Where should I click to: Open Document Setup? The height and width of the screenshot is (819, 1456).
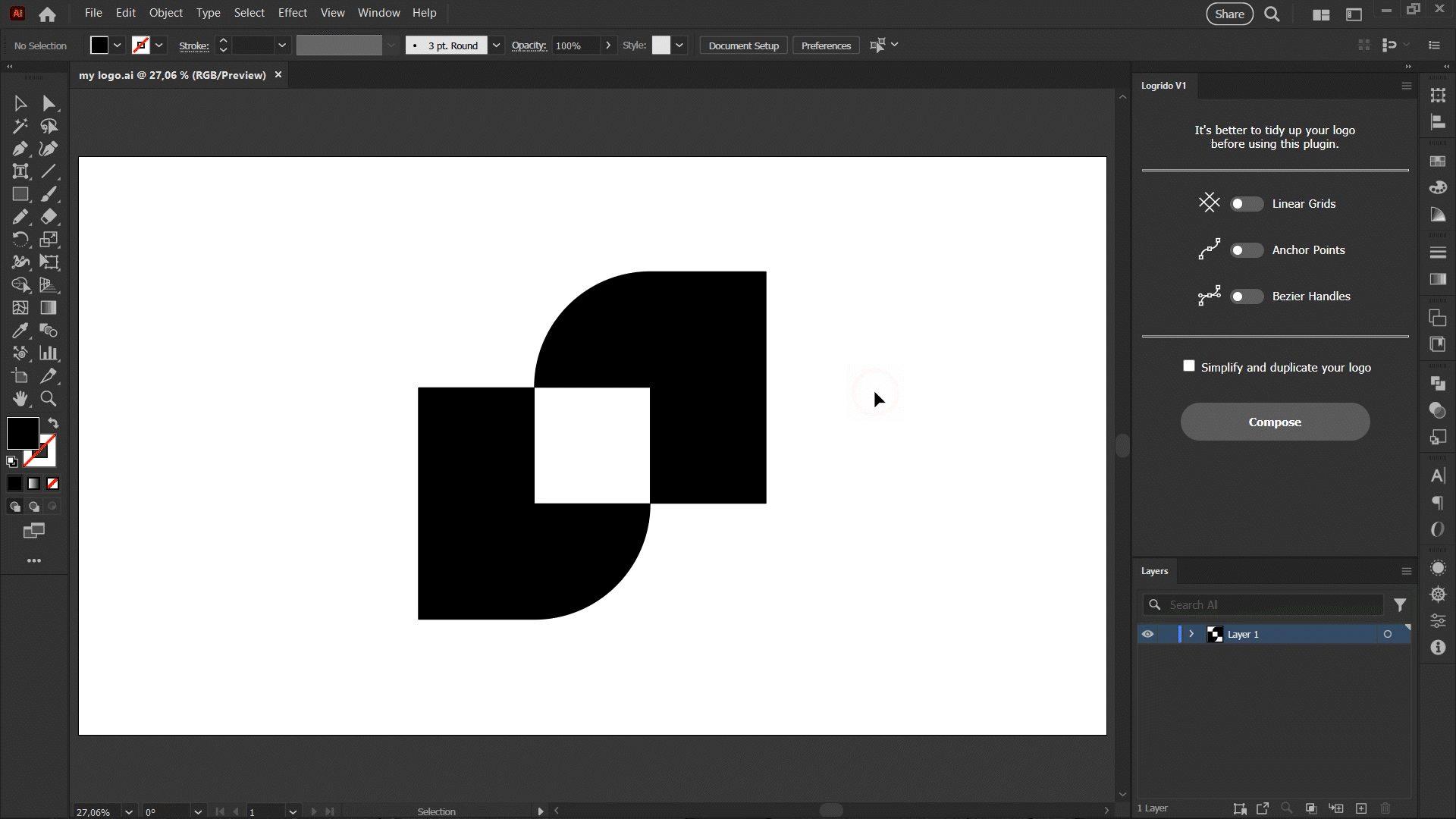743,45
